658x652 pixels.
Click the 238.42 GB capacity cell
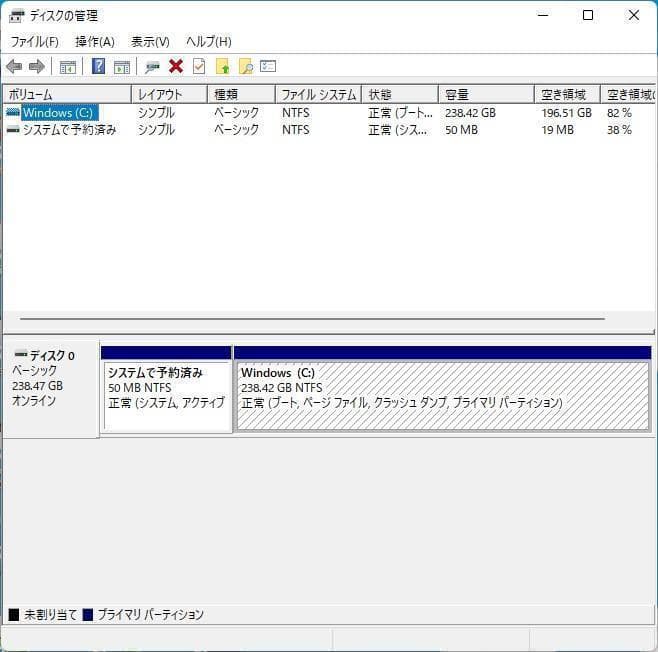(x=470, y=112)
